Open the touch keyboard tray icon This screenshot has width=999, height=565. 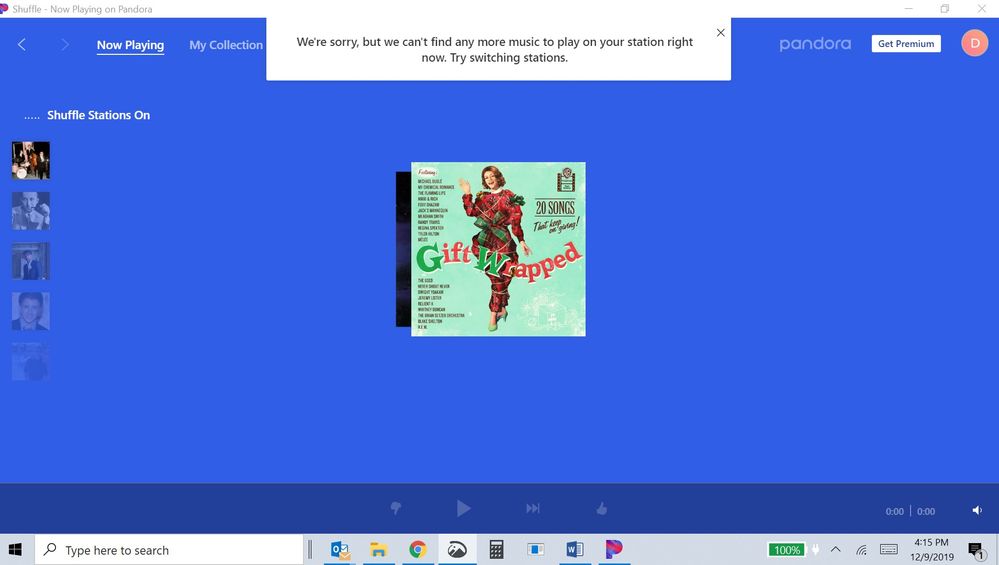[x=889, y=550]
